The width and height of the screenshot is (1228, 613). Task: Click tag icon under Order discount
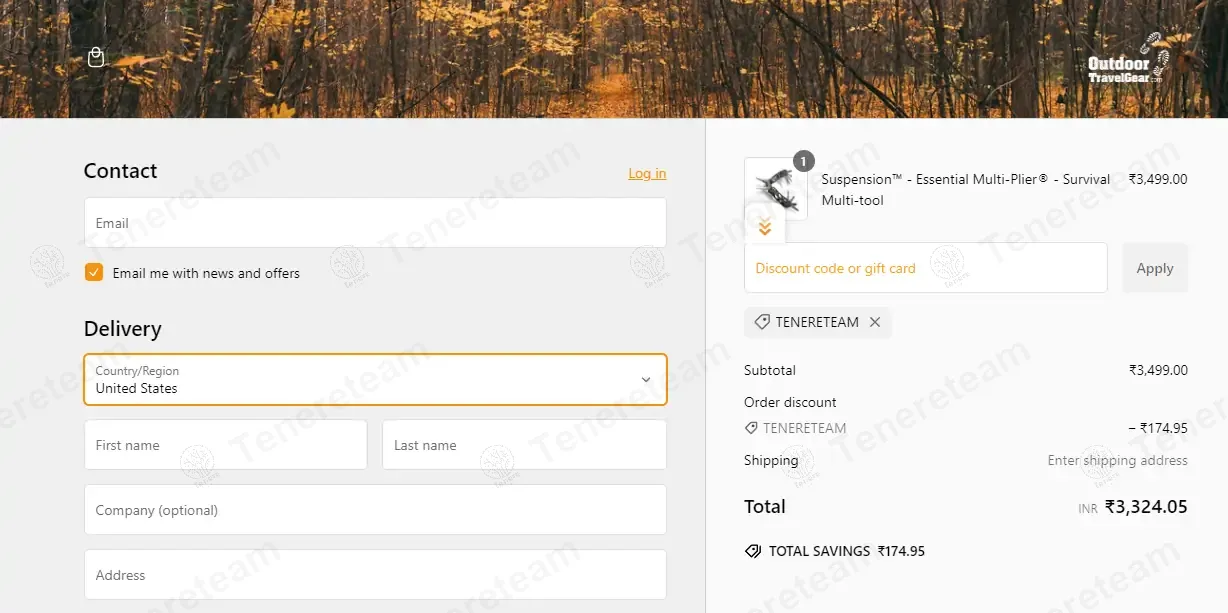point(751,428)
